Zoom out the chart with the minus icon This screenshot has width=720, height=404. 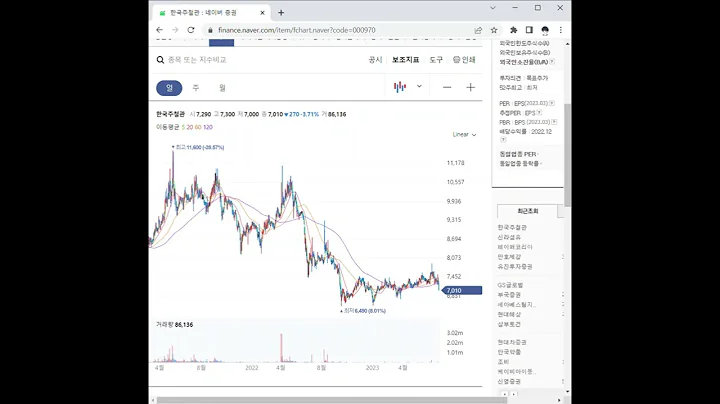tap(447, 87)
